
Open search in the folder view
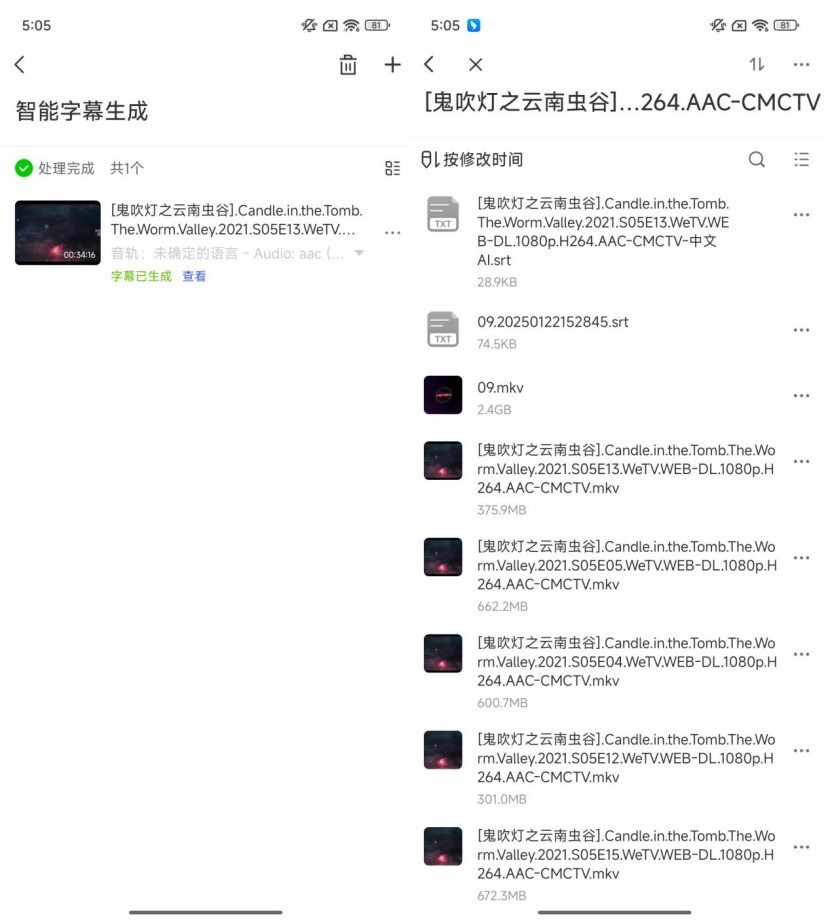point(757,159)
